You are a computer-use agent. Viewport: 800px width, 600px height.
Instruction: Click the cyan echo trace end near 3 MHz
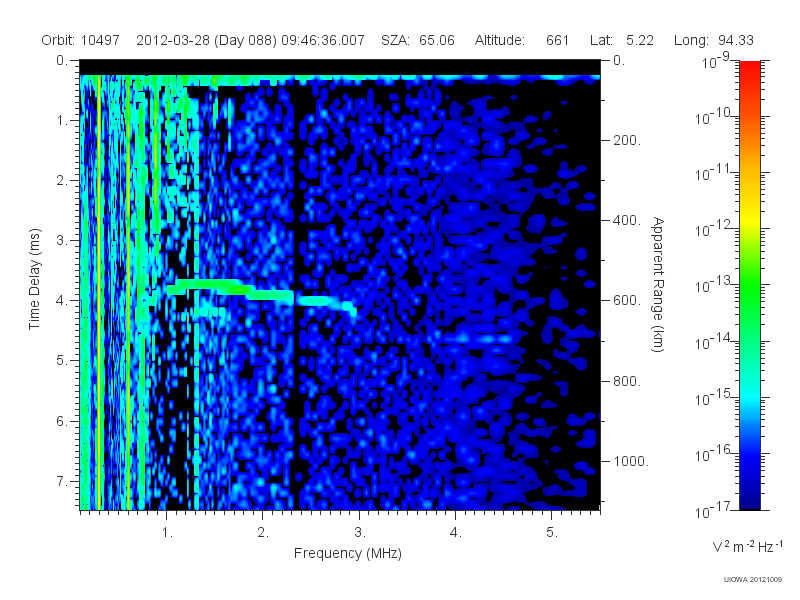pos(351,308)
